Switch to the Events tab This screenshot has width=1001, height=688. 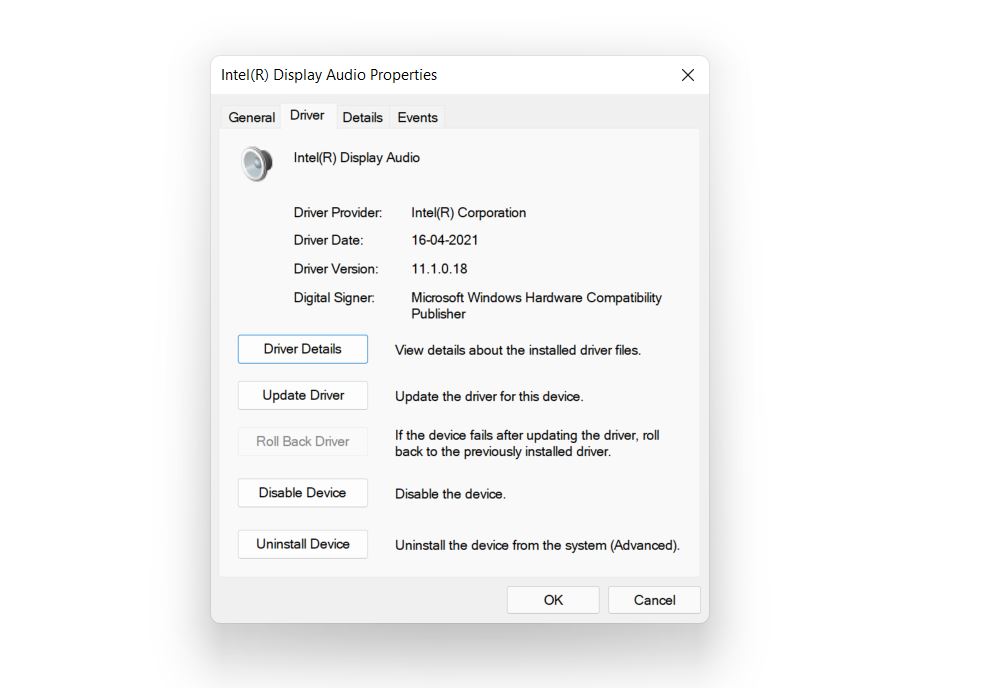coord(417,117)
